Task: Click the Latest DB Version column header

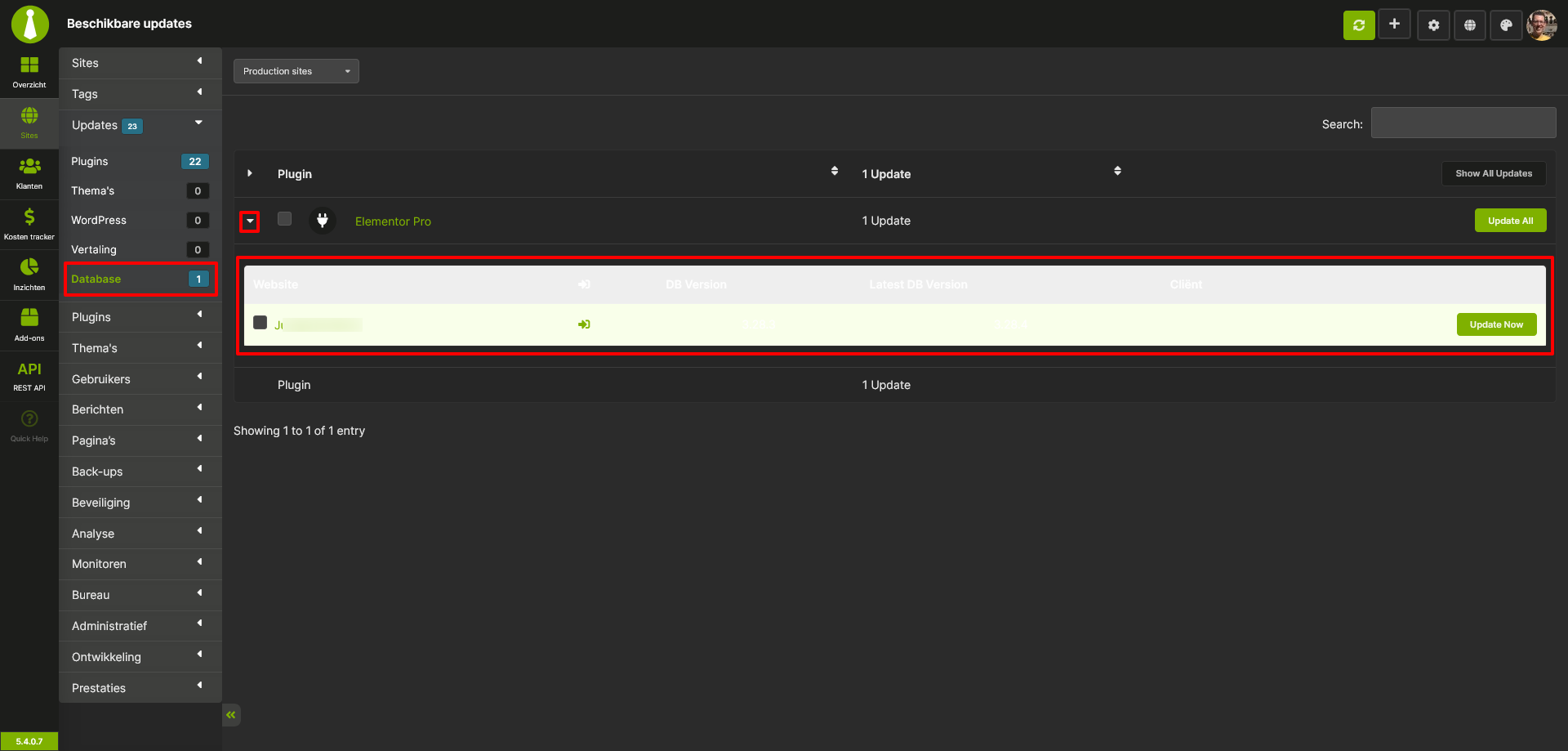Action: (918, 284)
